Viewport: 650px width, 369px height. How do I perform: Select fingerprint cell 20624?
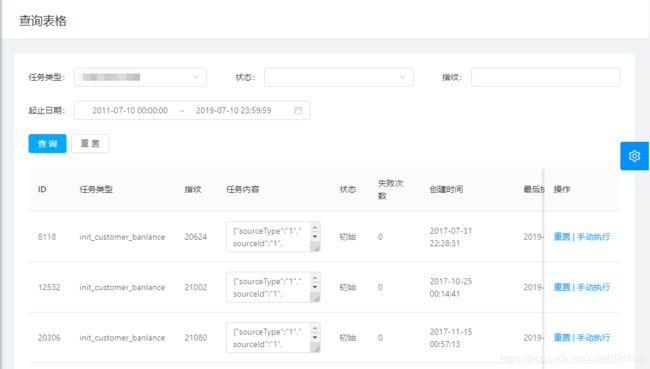pos(196,237)
